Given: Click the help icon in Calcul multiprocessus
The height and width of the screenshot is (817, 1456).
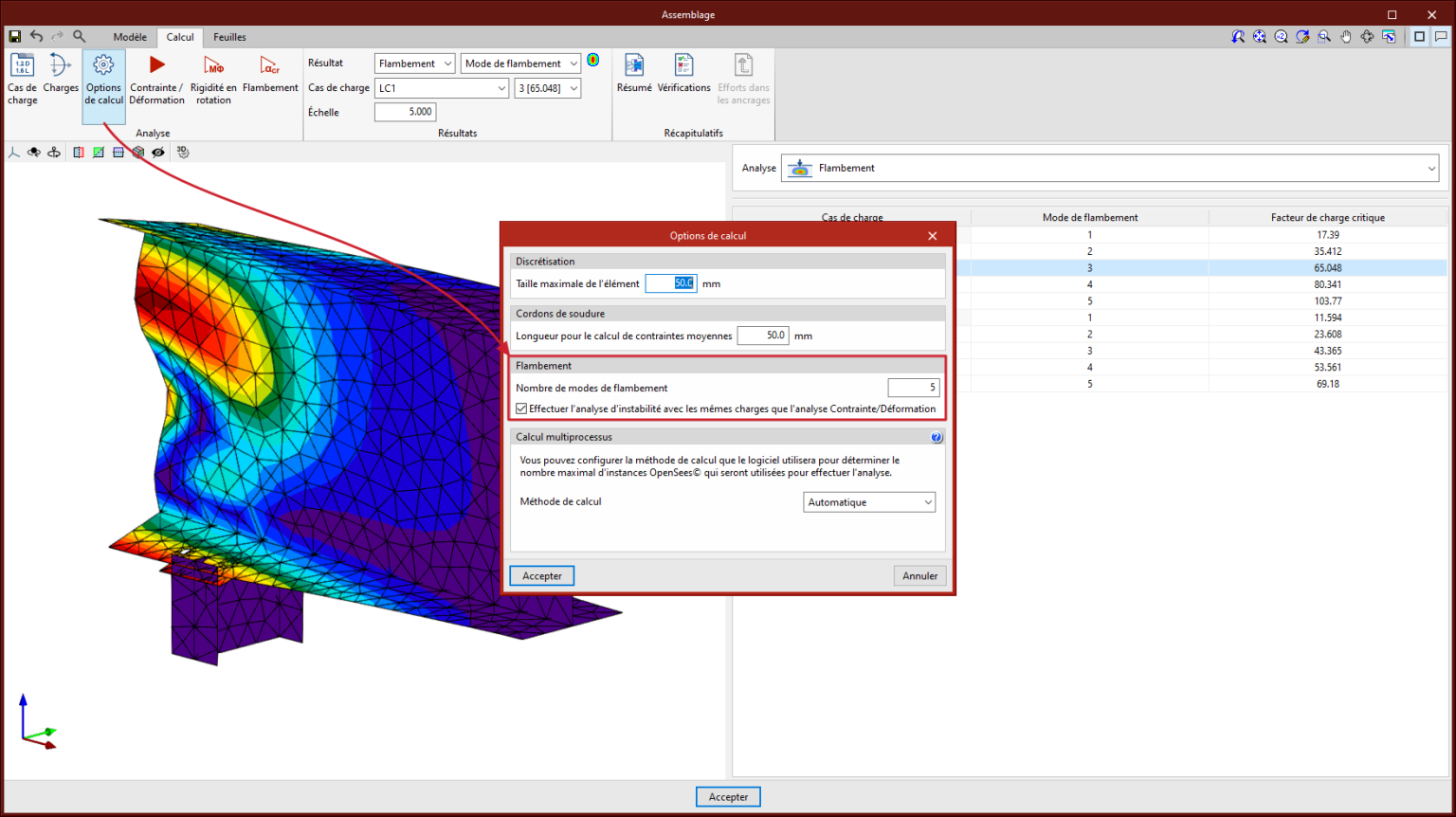Looking at the screenshot, I should (937, 438).
